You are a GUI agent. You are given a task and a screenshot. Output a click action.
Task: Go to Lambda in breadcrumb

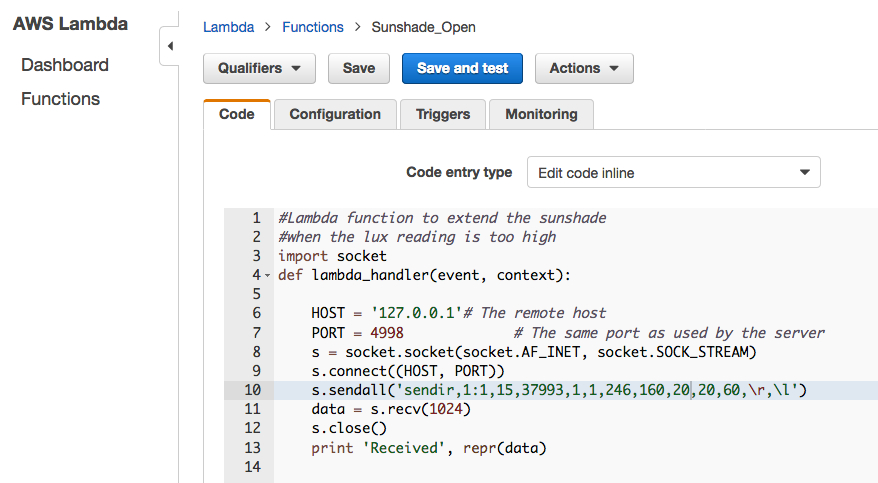(x=228, y=27)
